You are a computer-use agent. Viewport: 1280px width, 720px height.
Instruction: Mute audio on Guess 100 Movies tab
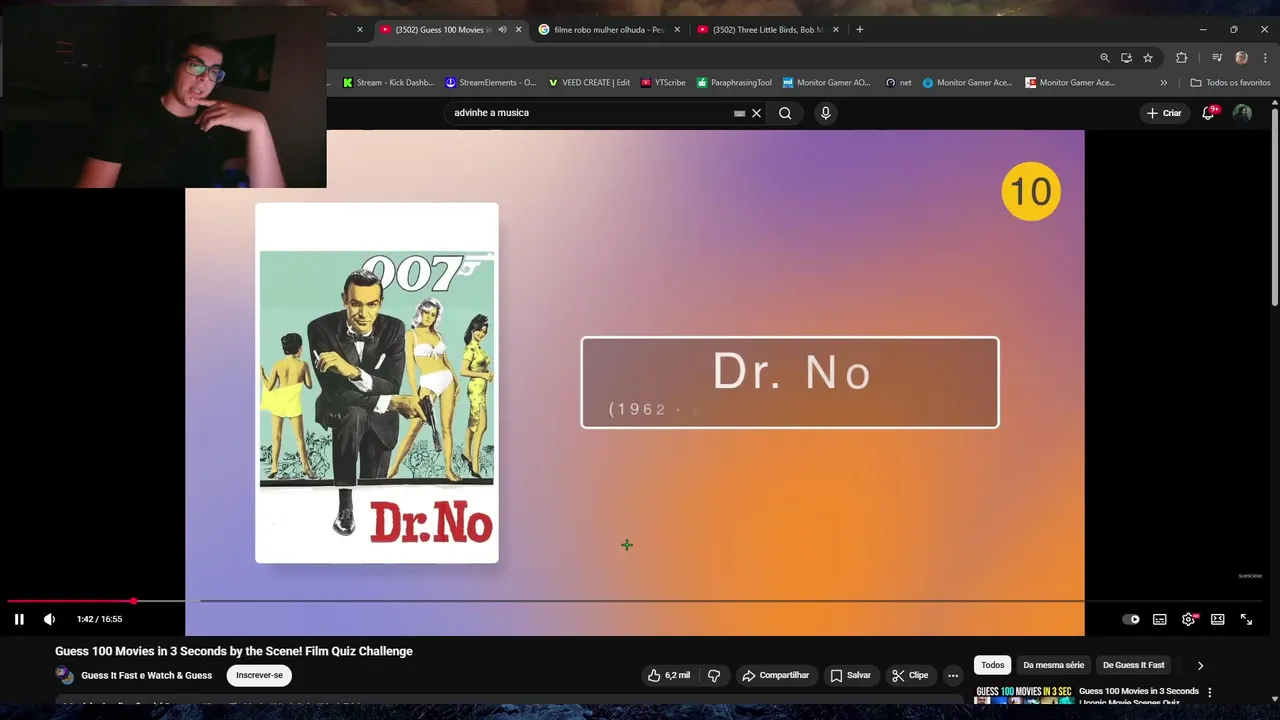click(x=502, y=30)
